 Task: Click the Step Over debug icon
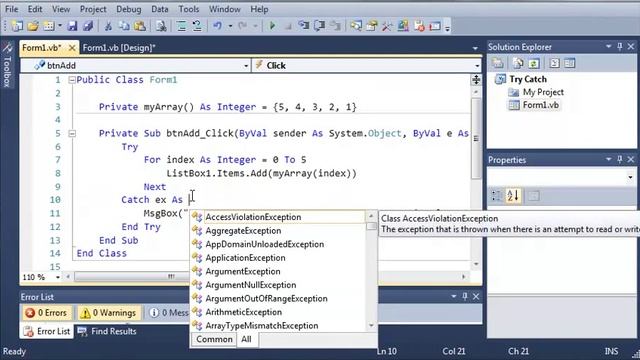pos(320,26)
